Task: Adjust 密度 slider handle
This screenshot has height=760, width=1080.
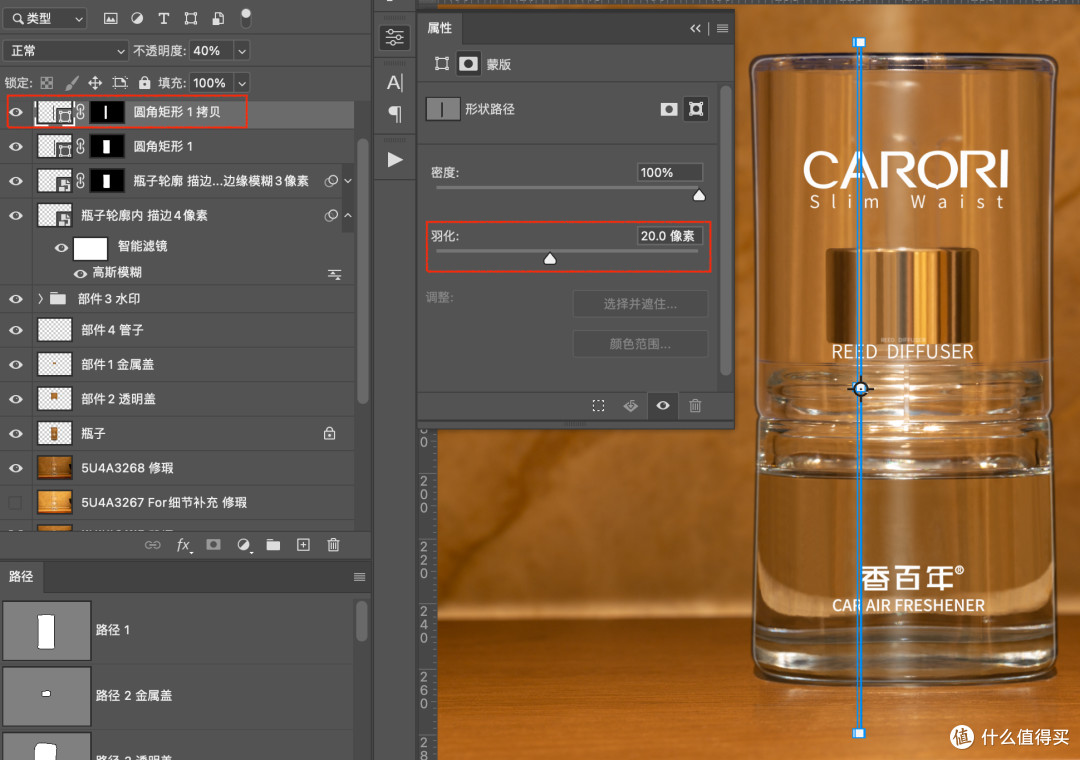Action: click(699, 195)
